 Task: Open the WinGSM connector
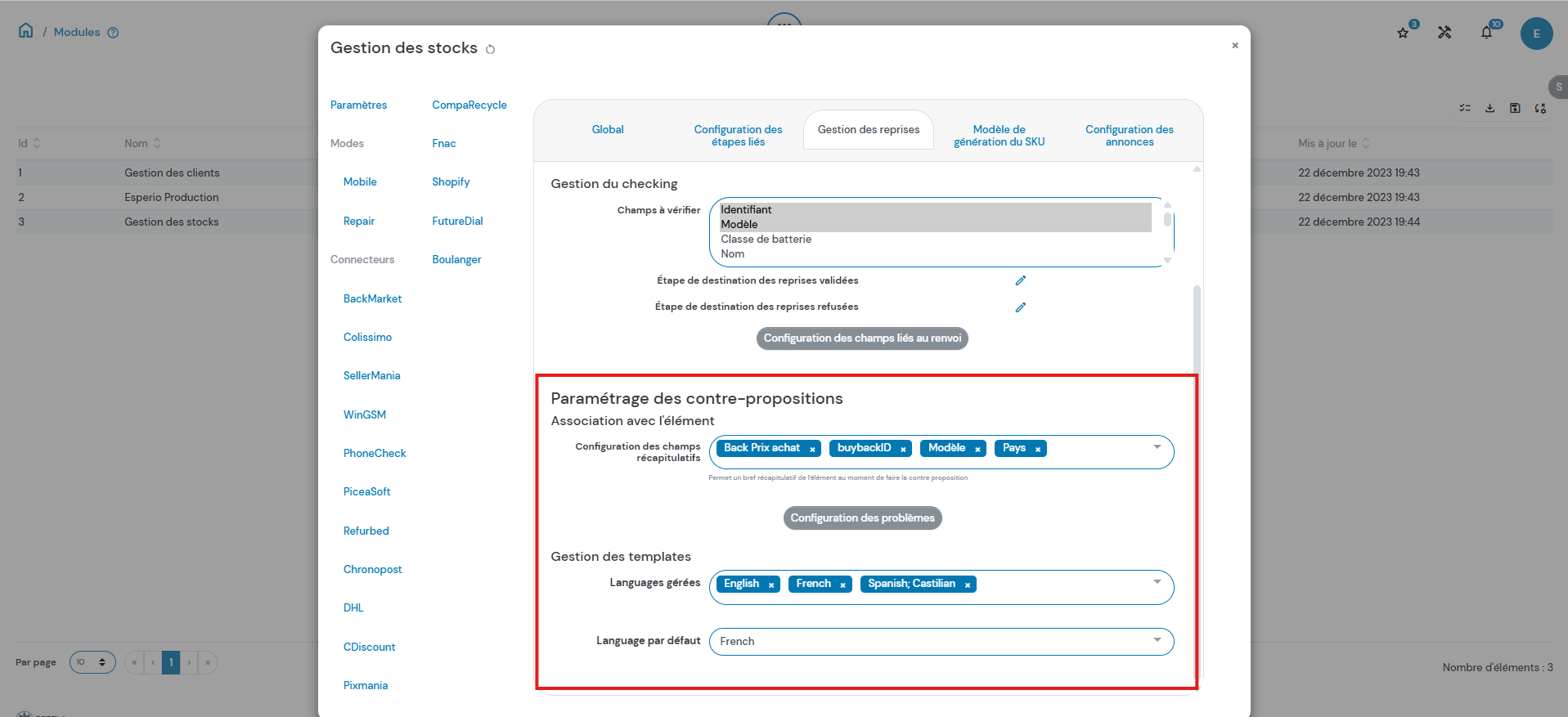(365, 415)
